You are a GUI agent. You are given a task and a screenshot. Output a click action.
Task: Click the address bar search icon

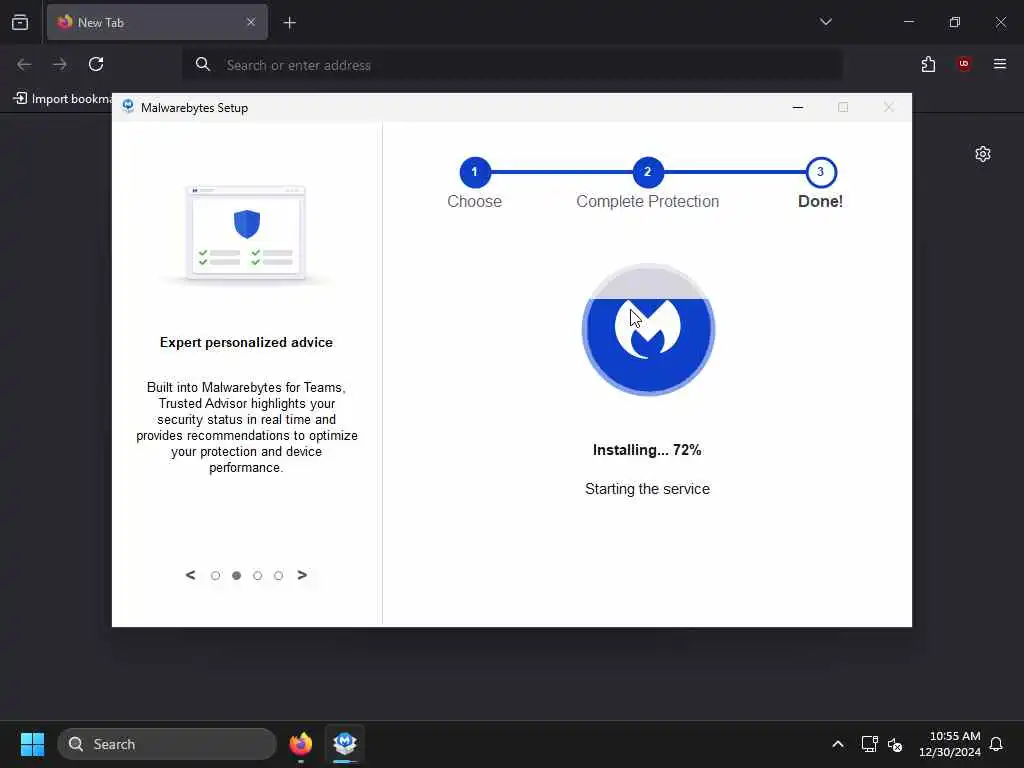pos(203,64)
